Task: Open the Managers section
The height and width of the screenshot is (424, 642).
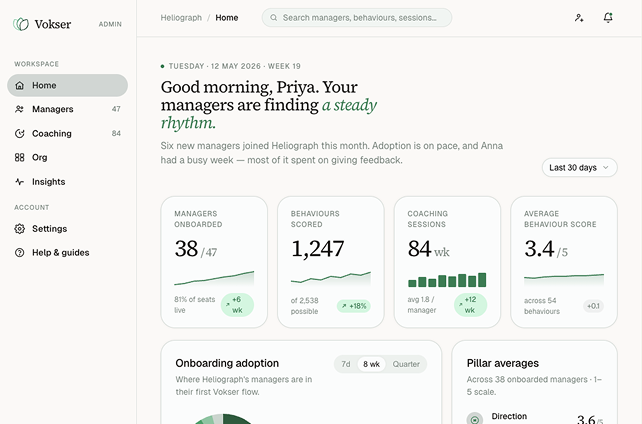Action: click(67, 109)
